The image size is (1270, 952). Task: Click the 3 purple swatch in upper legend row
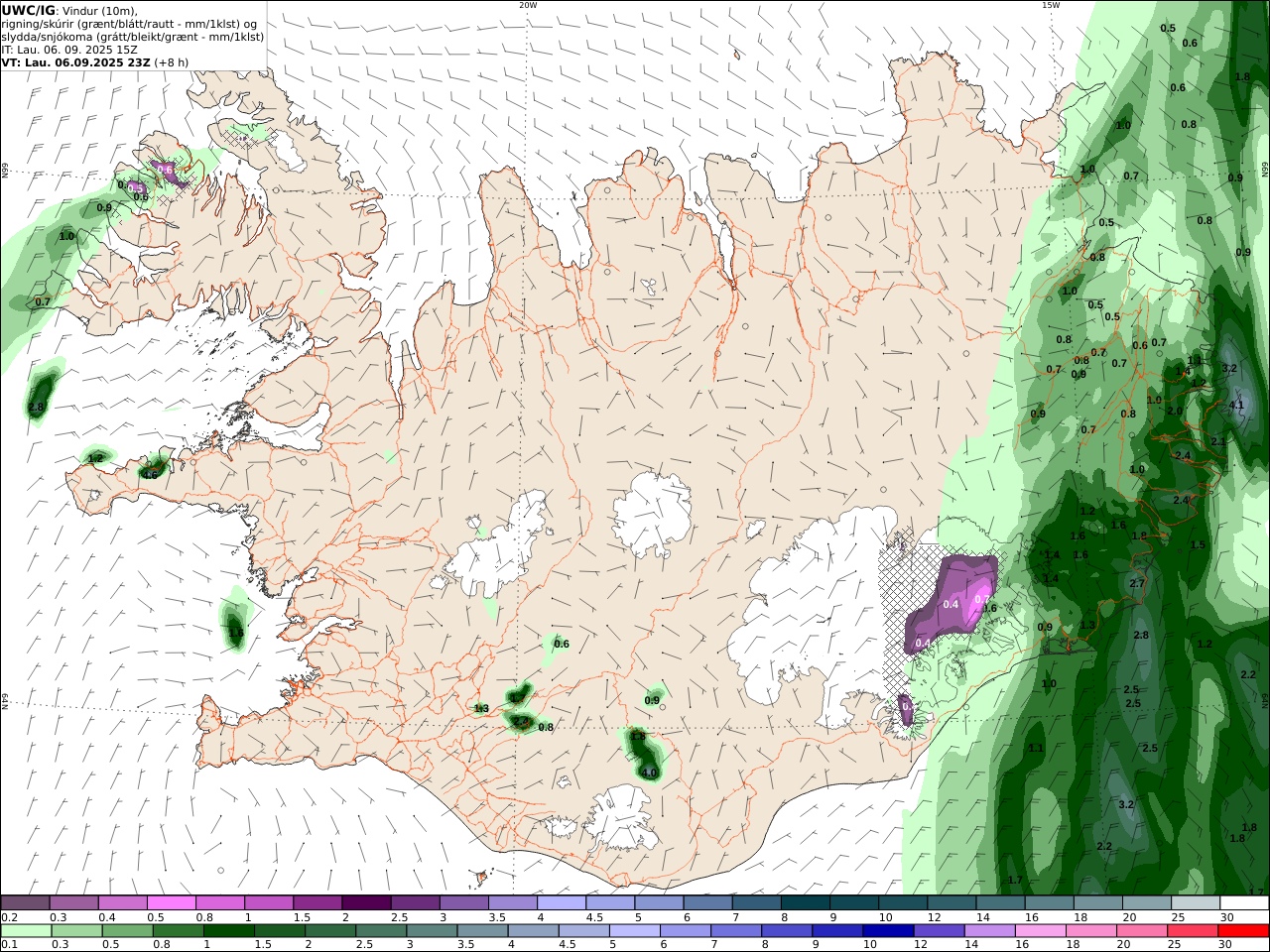pos(464,902)
